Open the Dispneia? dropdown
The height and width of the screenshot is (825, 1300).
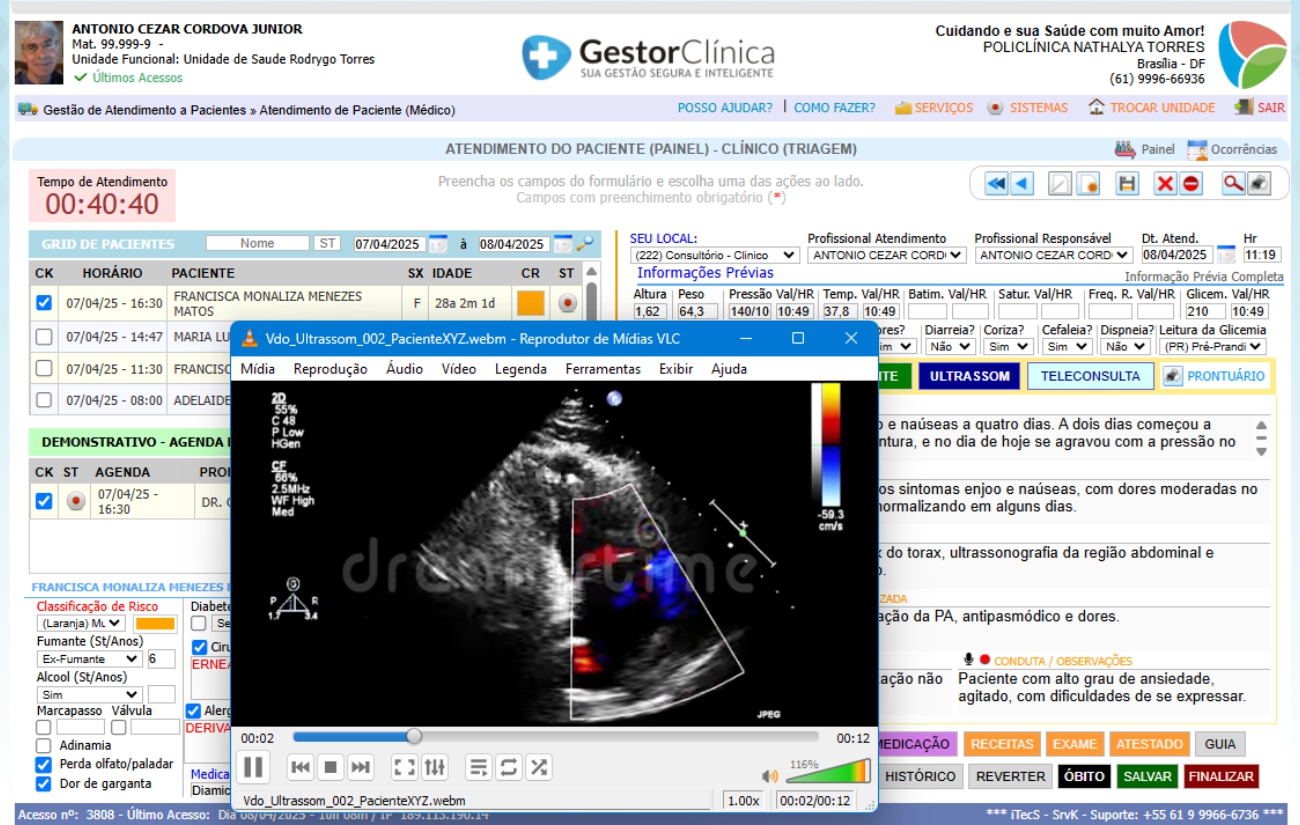1125,347
